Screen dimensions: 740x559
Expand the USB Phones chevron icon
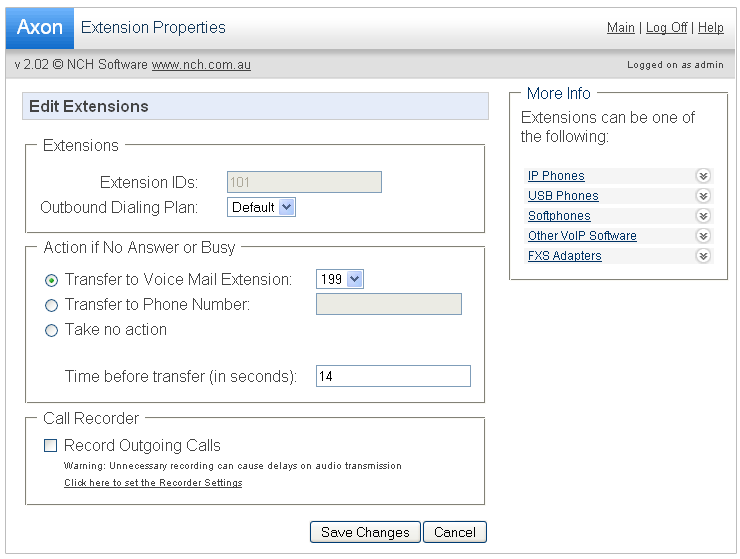click(703, 196)
